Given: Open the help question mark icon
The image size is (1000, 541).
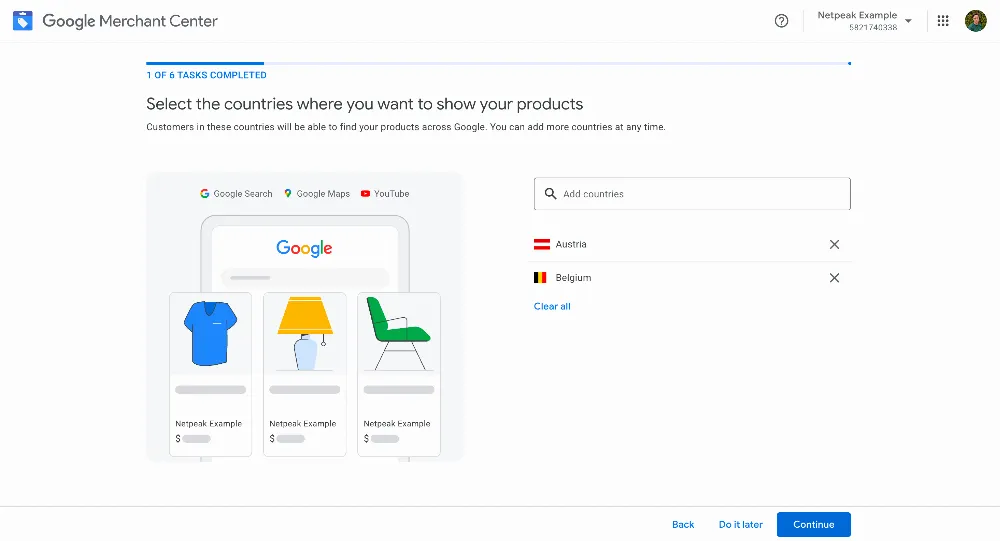Looking at the screenshot, I should [781, 21].
